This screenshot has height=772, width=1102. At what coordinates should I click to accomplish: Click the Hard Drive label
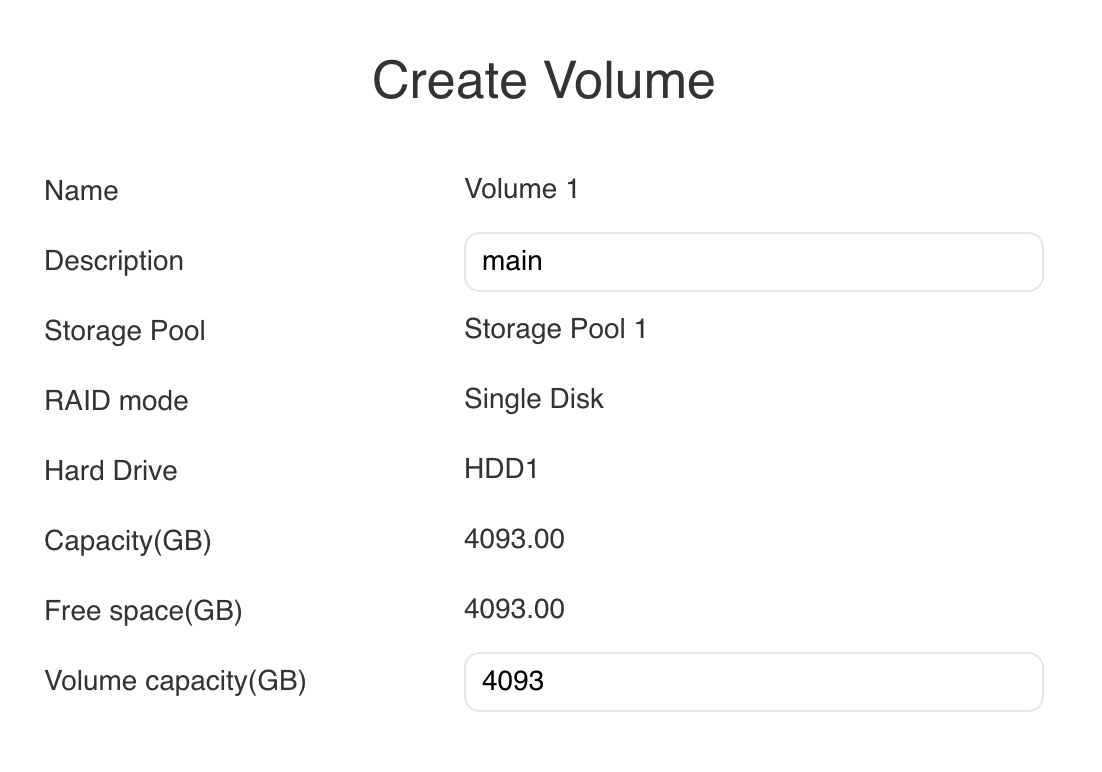point(110,470)
